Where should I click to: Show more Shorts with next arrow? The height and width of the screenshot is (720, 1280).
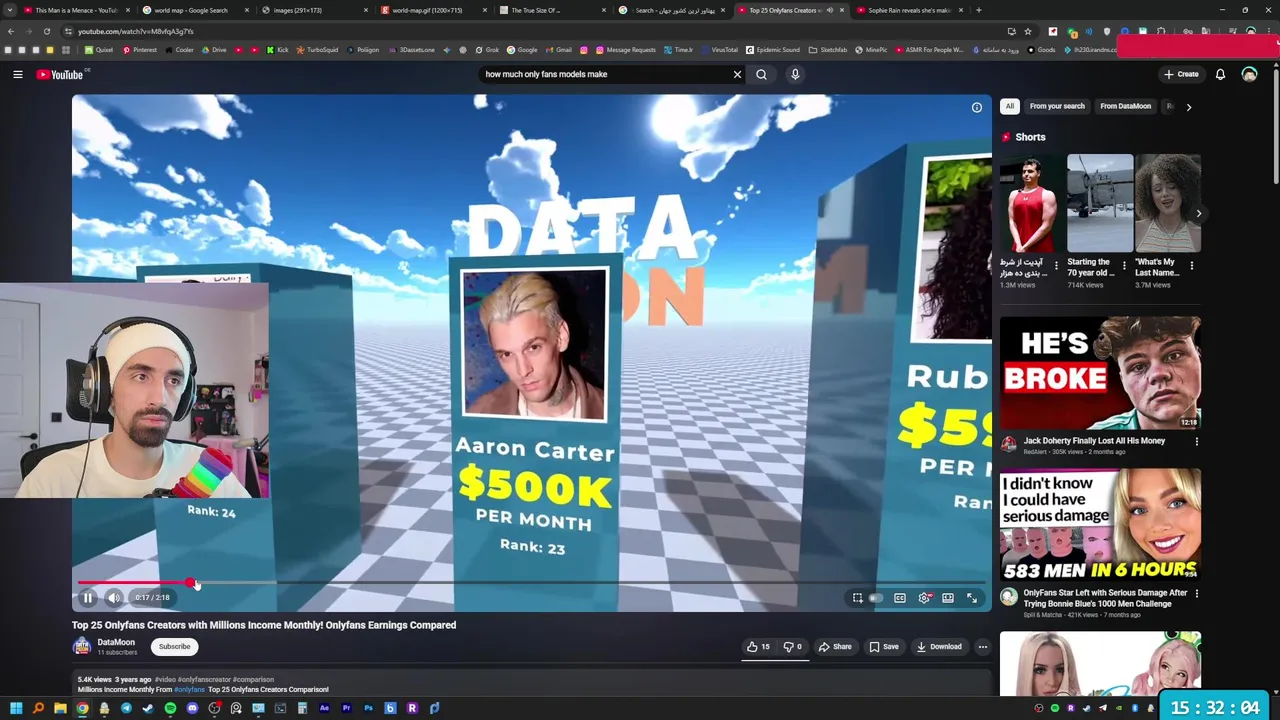coord(1199,213)
